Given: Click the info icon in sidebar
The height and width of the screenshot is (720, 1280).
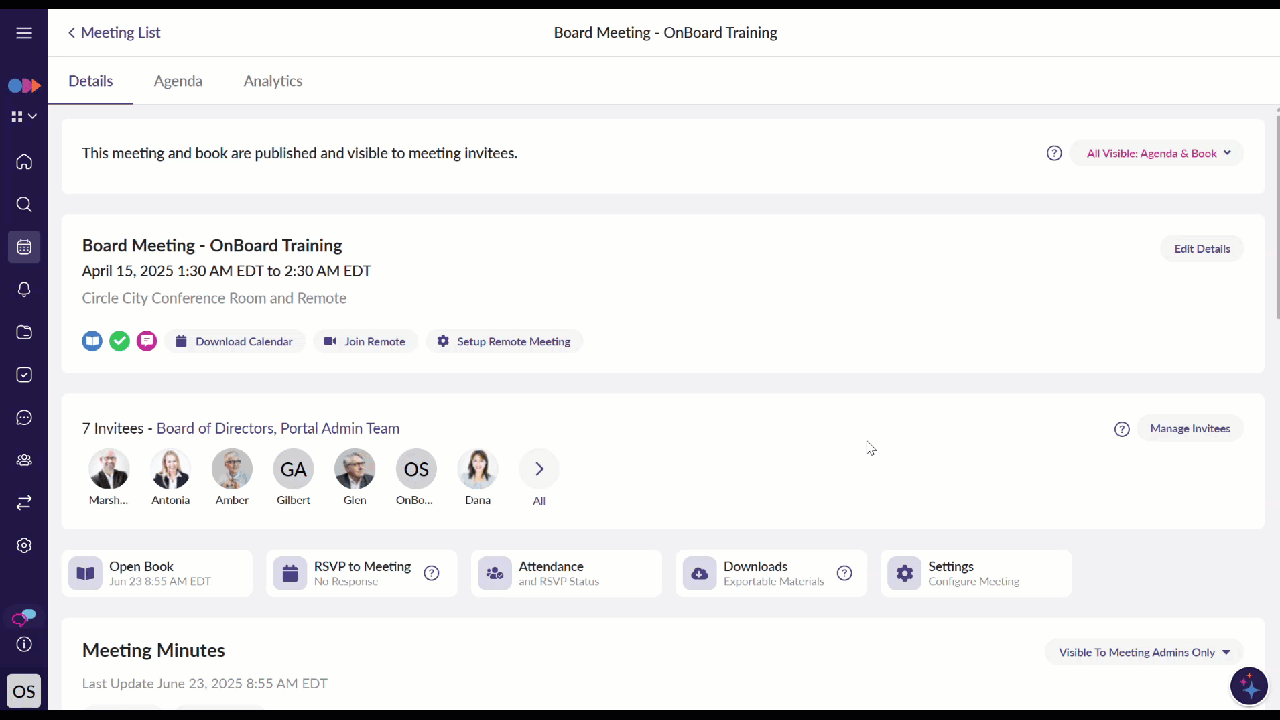Looking at the screenshot, I should pos(24,645).
